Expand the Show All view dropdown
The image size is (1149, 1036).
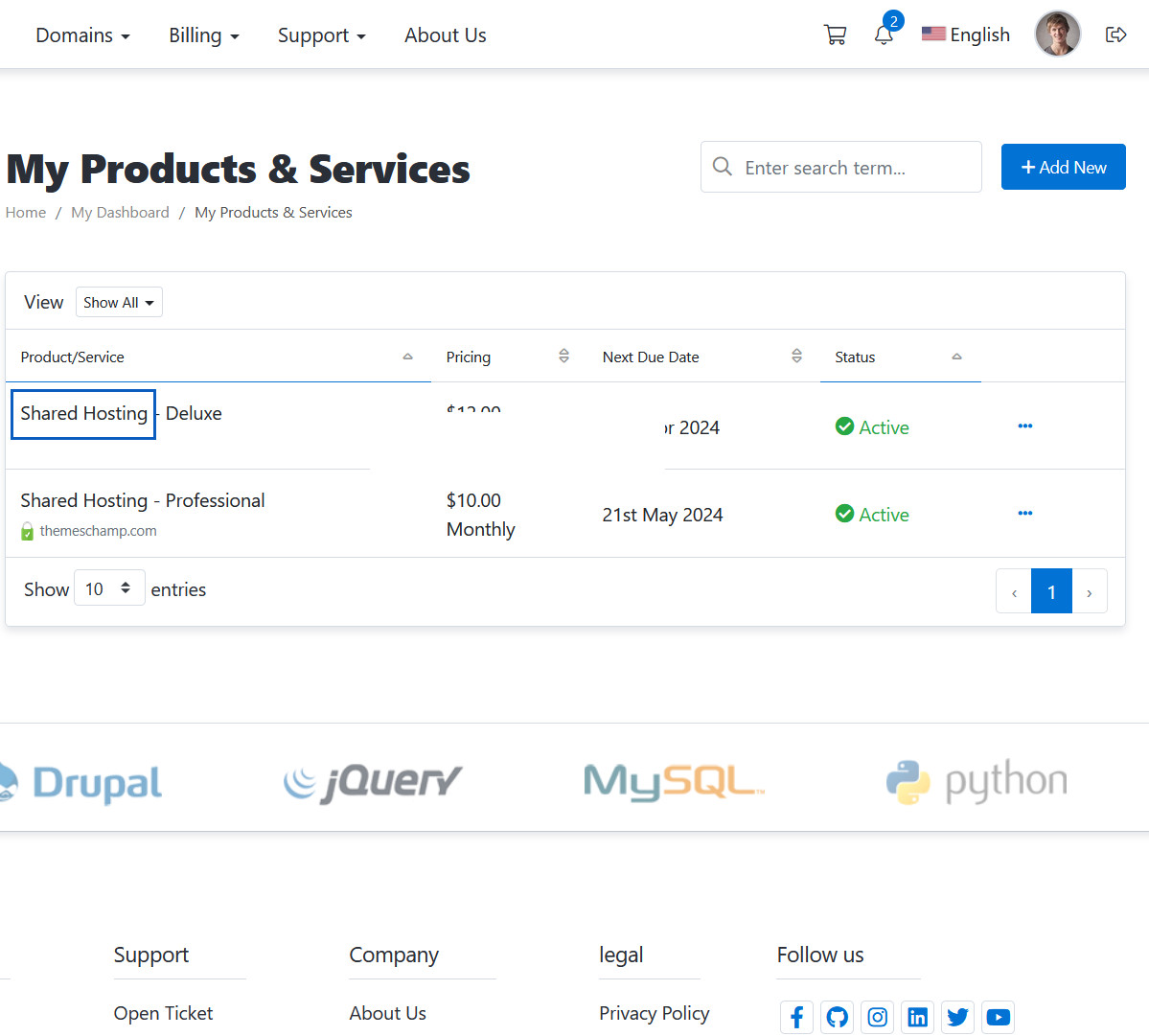click(119, 303)
